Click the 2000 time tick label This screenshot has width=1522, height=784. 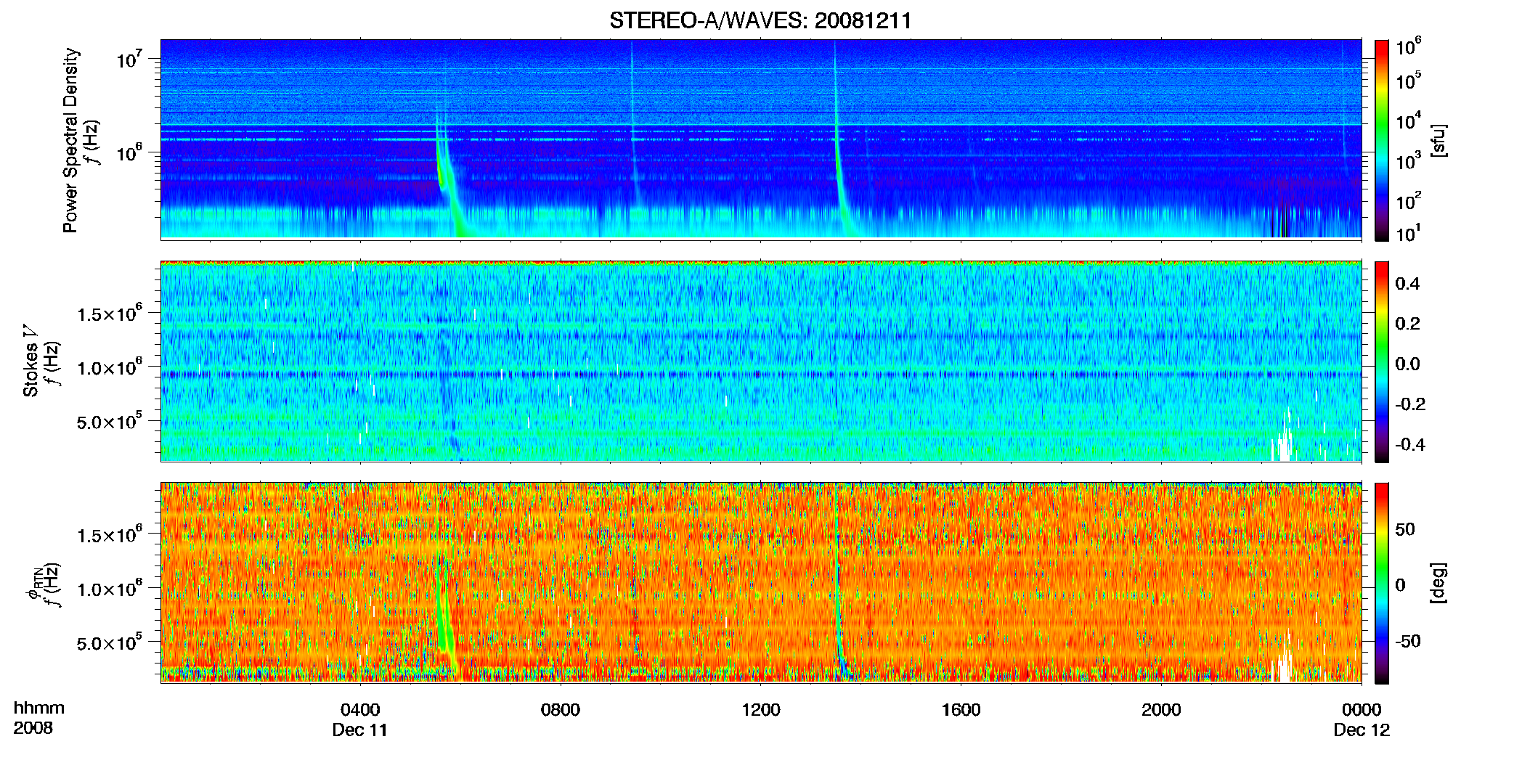coord(1161,709)
